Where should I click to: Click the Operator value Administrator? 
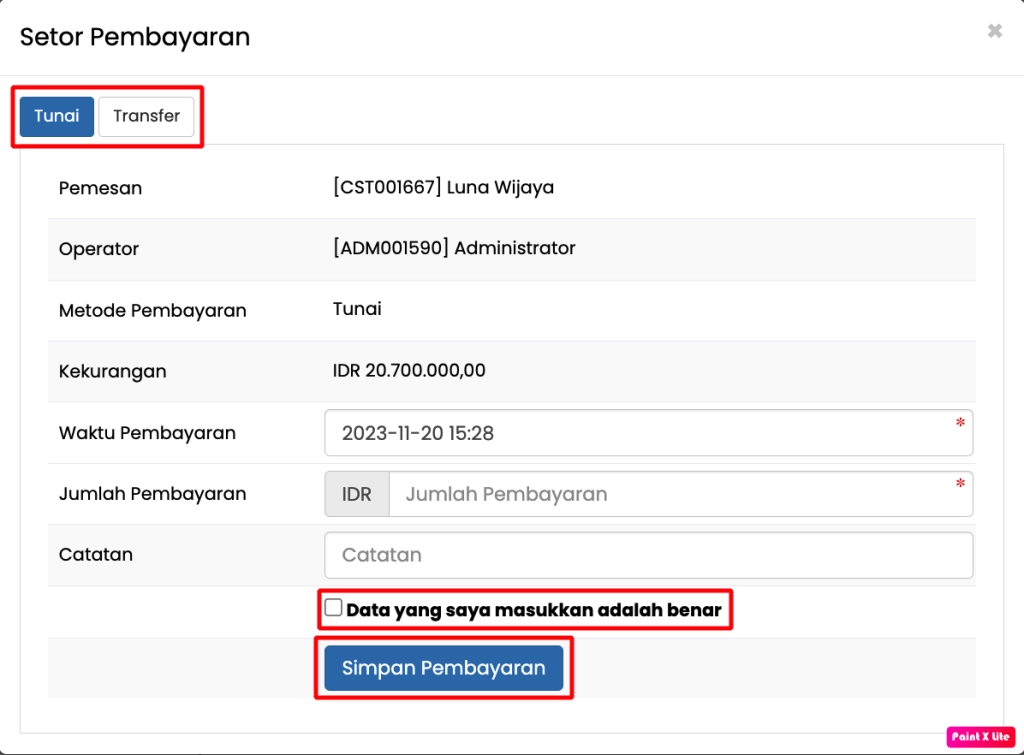(x=455, y=248)
